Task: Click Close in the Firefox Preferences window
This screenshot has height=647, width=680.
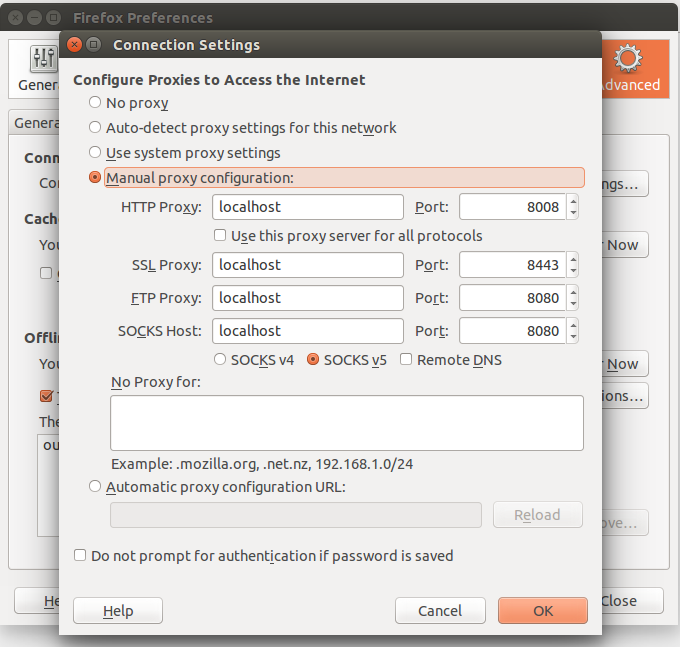Action: [632, 601]
